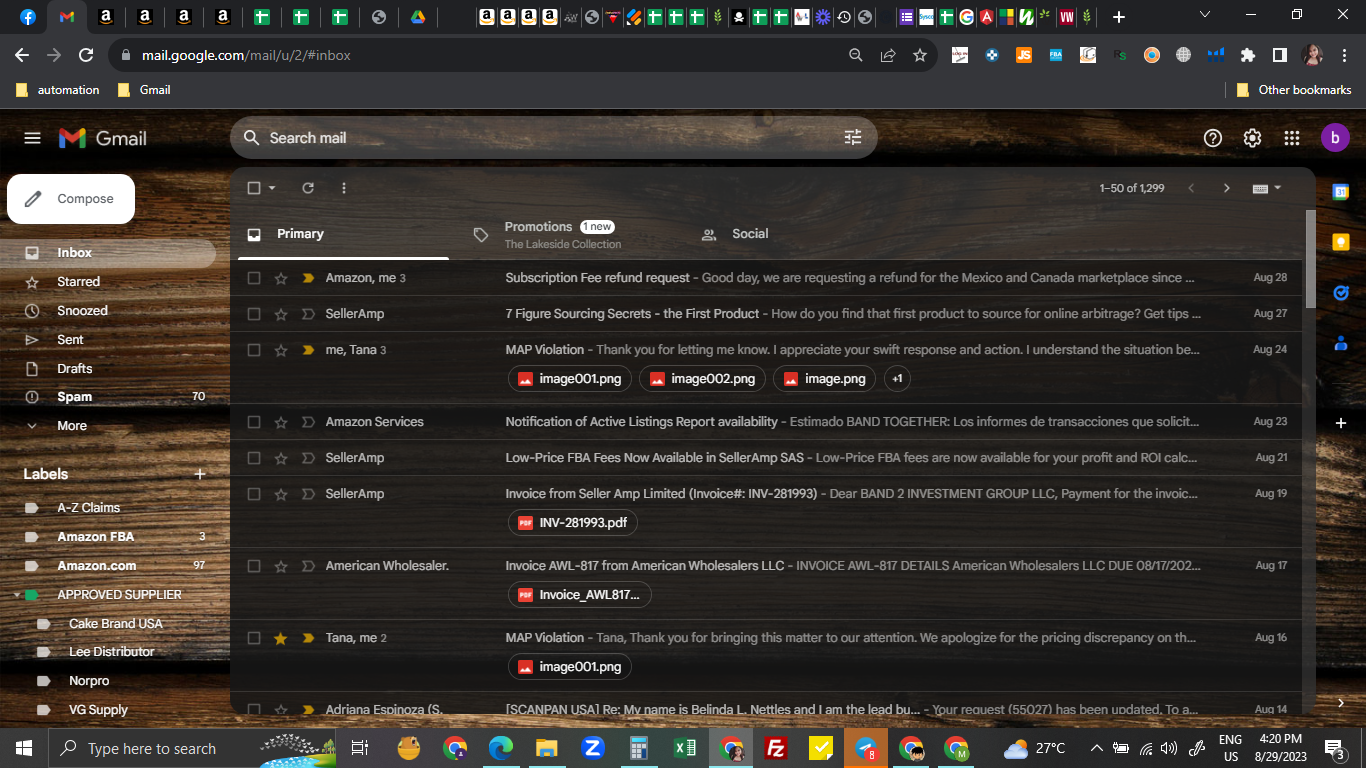The width and height of the screenshot is (1366, 768).
Task: Open the Windows Start menu
Action: click(x=24, y=748)
